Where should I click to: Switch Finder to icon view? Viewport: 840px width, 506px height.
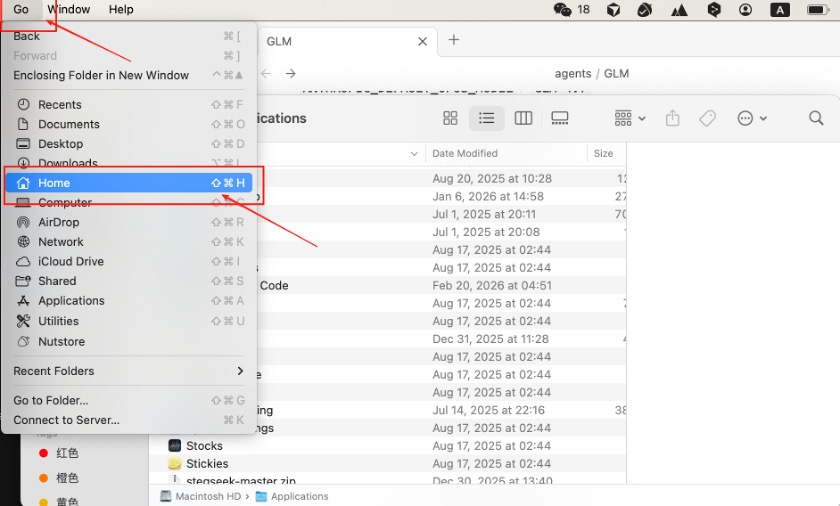pos(450,118)
